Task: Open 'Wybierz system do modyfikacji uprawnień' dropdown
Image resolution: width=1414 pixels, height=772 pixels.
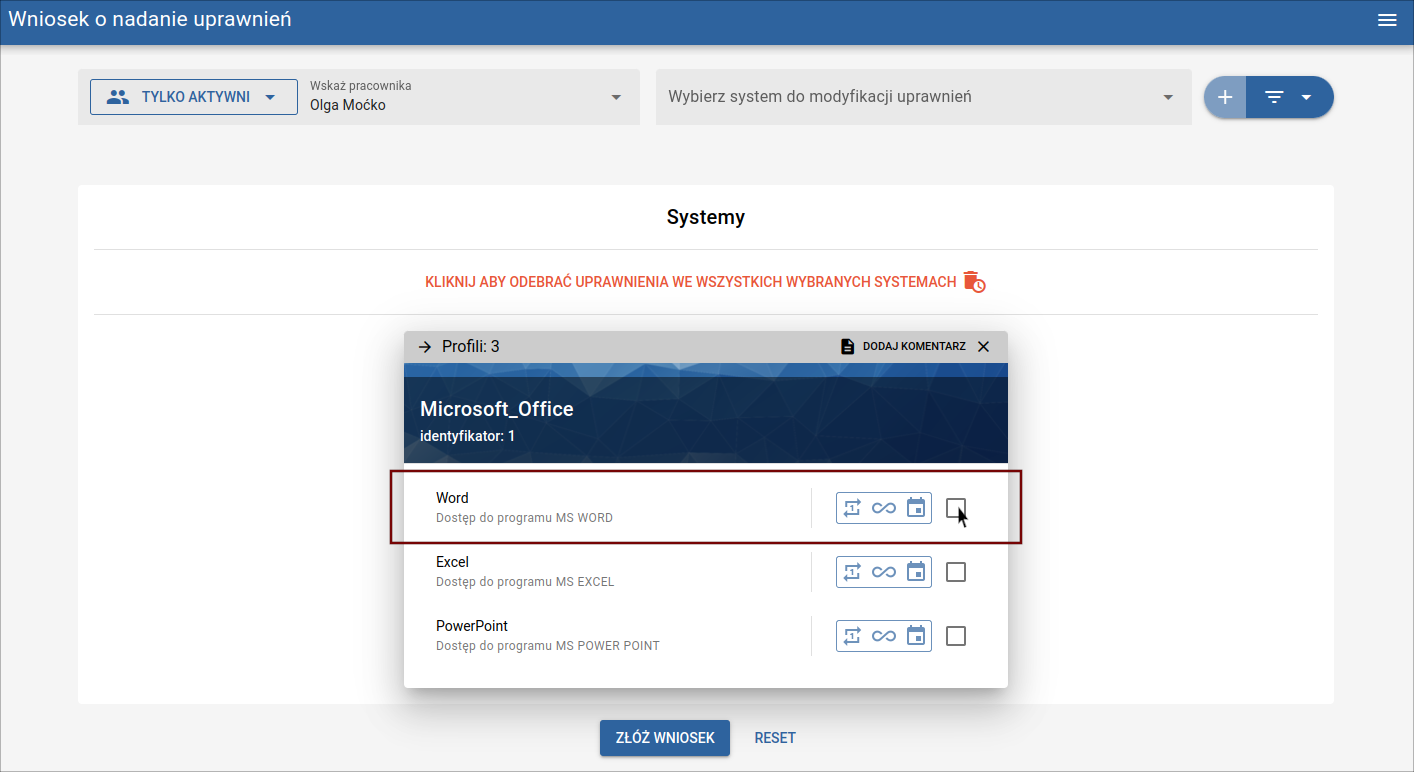Action: click(x=924, y=97)
